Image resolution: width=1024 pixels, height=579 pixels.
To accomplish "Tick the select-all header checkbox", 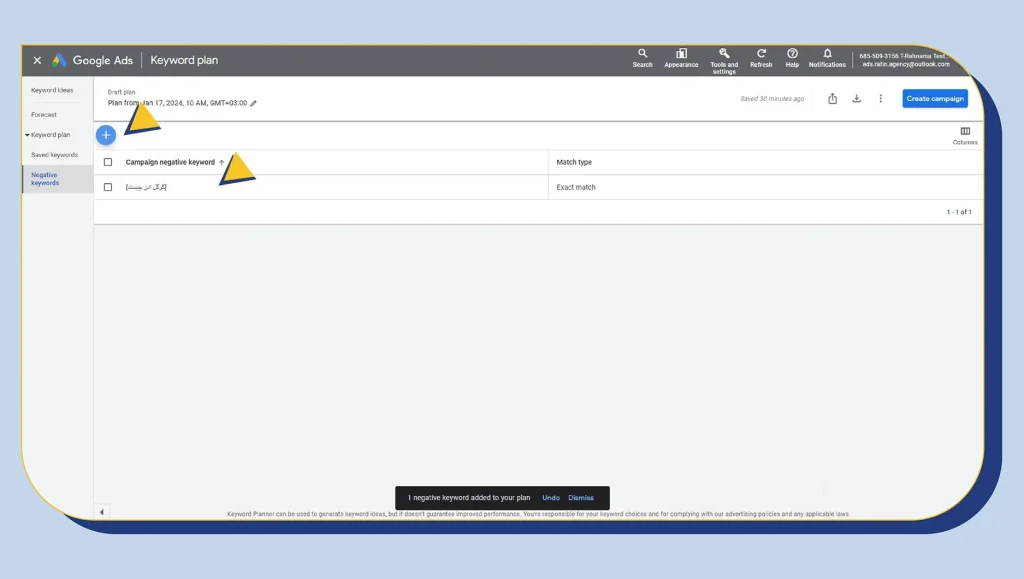I will click(x=108, y=162).
